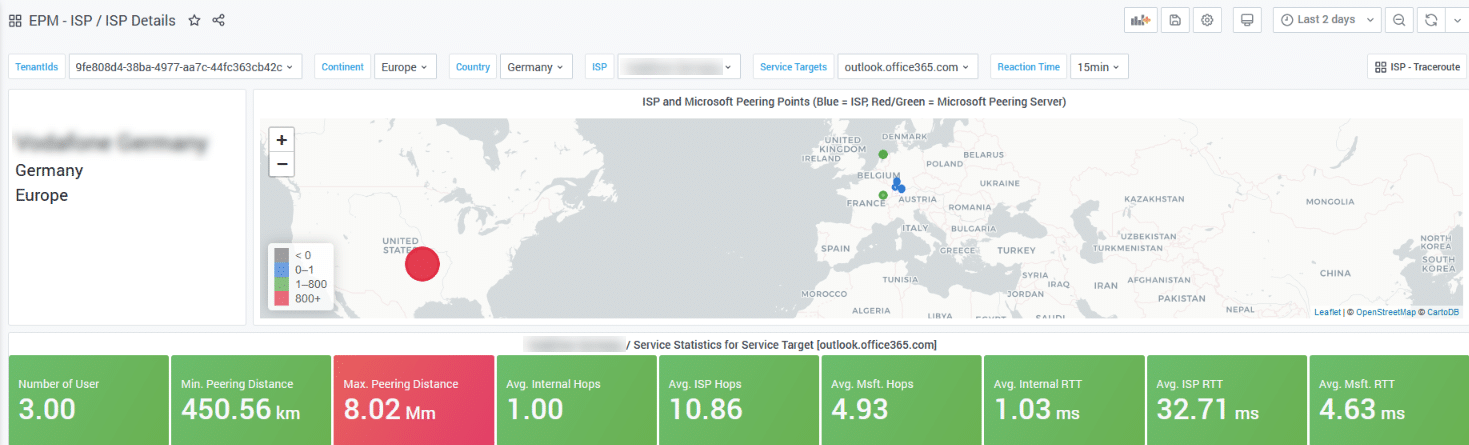
Task: Open the OpenStreetMap attribution link
Action: tap(1385, 312)
